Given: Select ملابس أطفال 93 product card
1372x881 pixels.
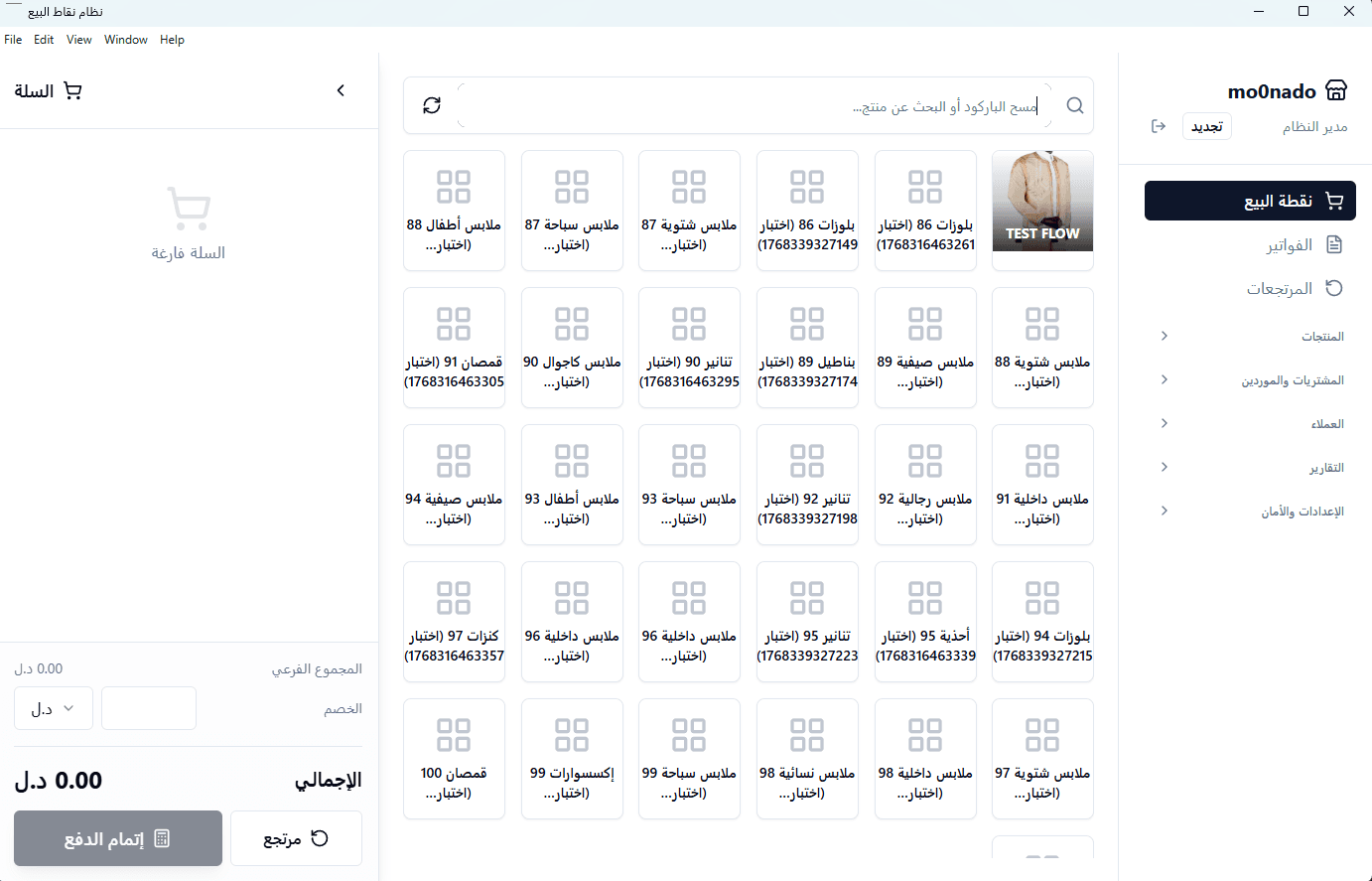Looking at the screenshot, I should coord(572,485).
